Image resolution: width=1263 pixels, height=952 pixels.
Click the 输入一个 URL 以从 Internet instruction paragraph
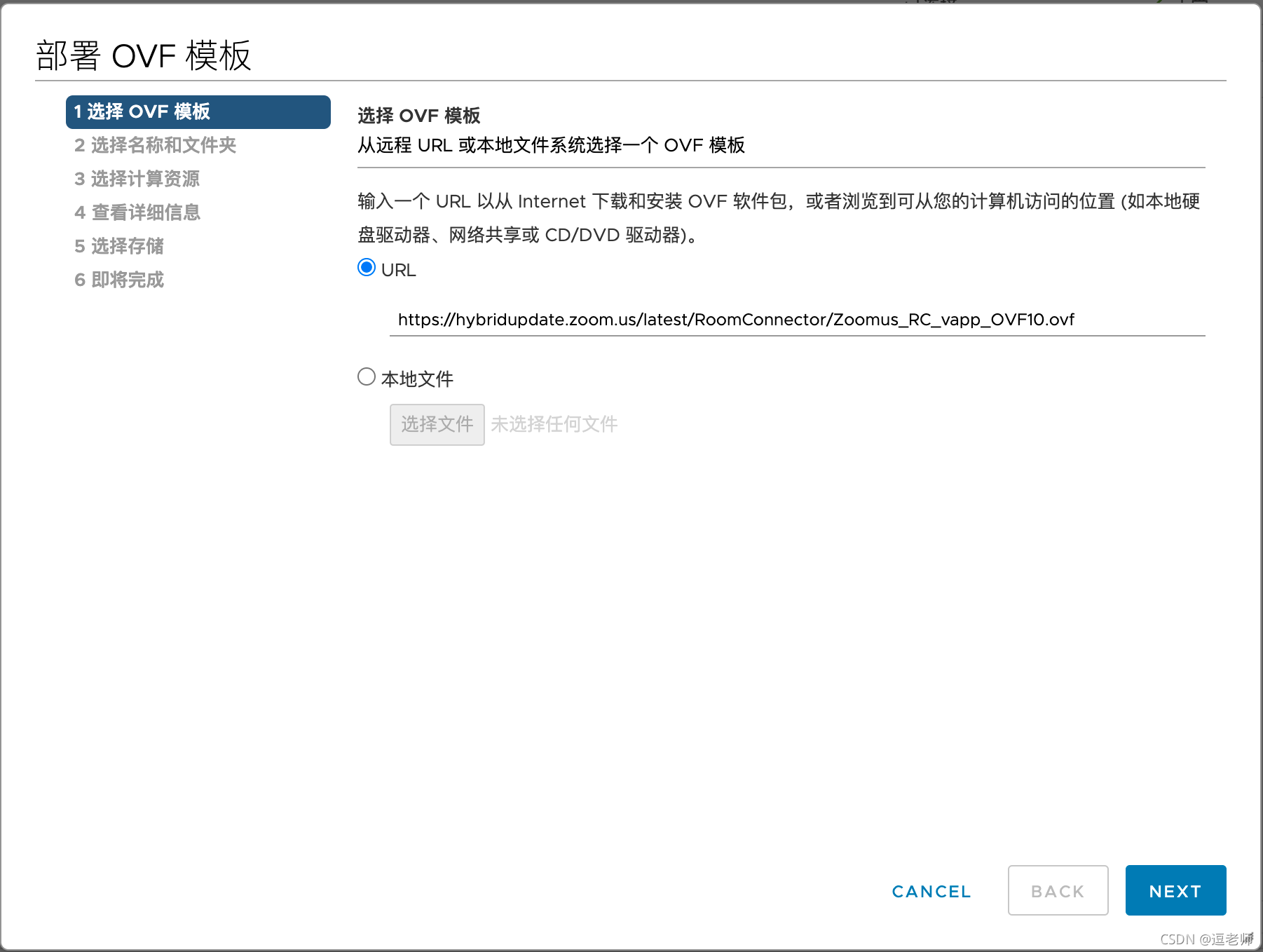[x=779, y=218]
